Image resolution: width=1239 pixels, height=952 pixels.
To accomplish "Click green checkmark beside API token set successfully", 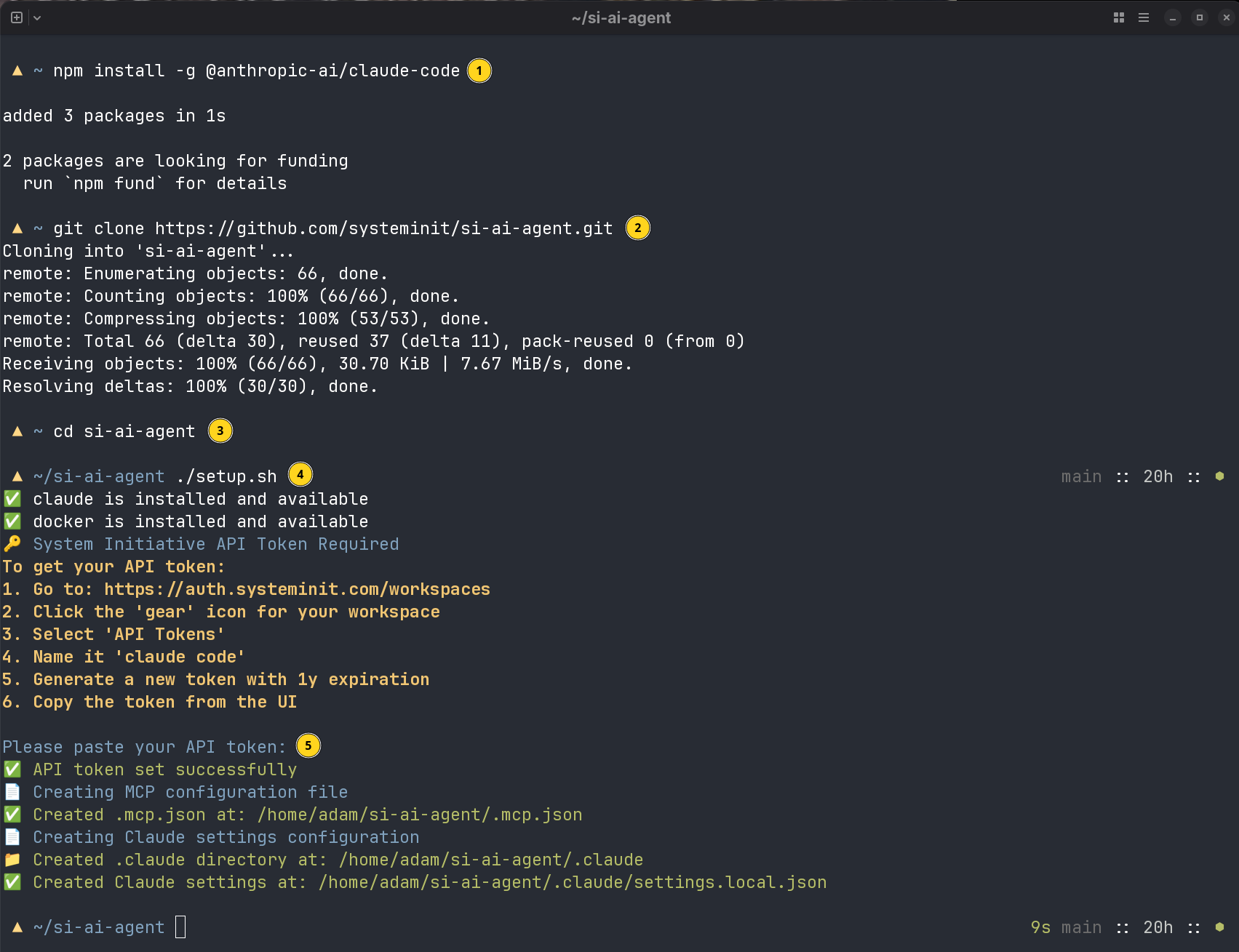I will point(12,769).
